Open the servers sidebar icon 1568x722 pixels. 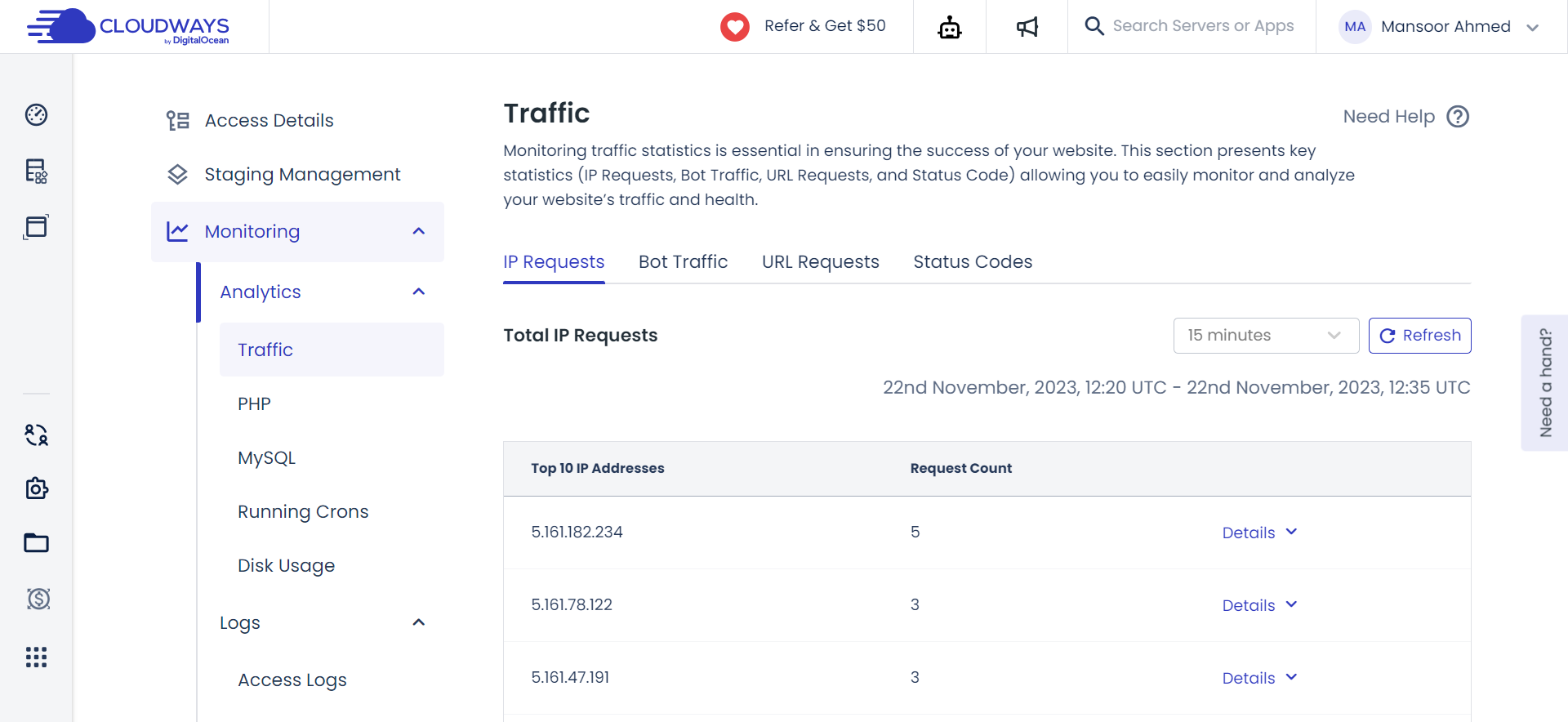click(37, 171)
